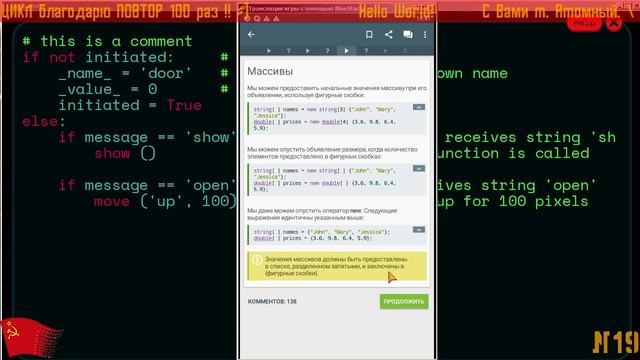Screen dimensions: 640x360
Task: Click the 'if not initiated:' code line
Action: 98,57
